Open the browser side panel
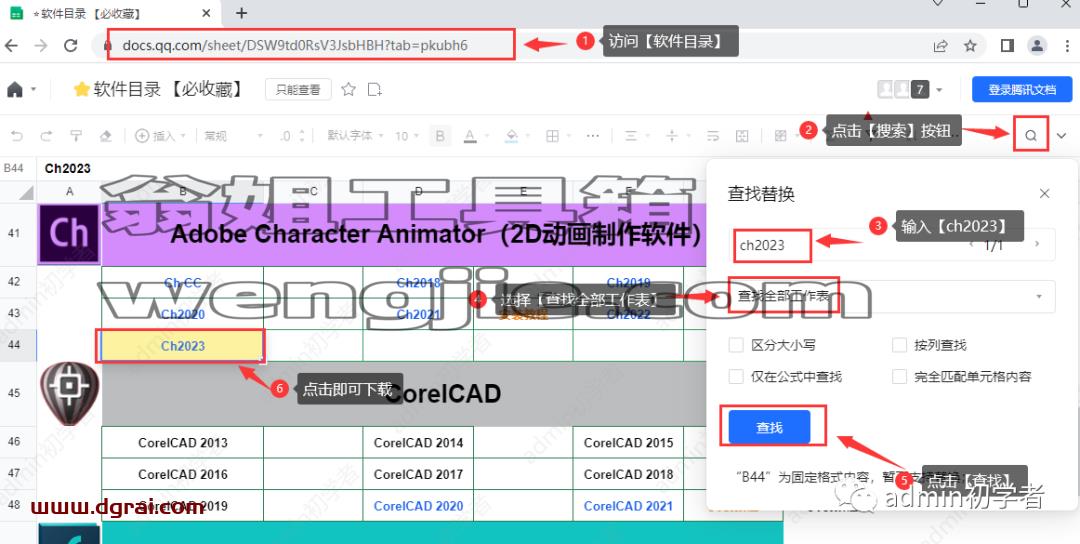Screen dimensions: 1080x544 click(x=1007, y=45)
